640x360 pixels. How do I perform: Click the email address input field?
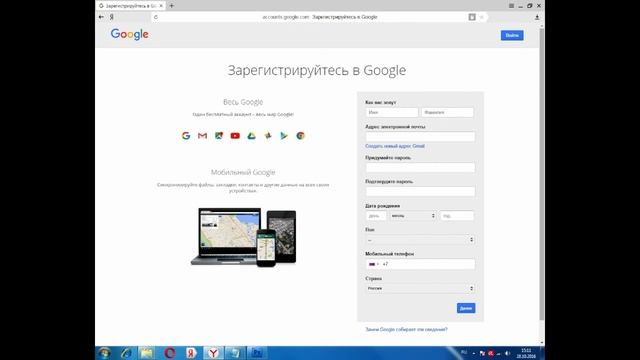coord(420,137)
